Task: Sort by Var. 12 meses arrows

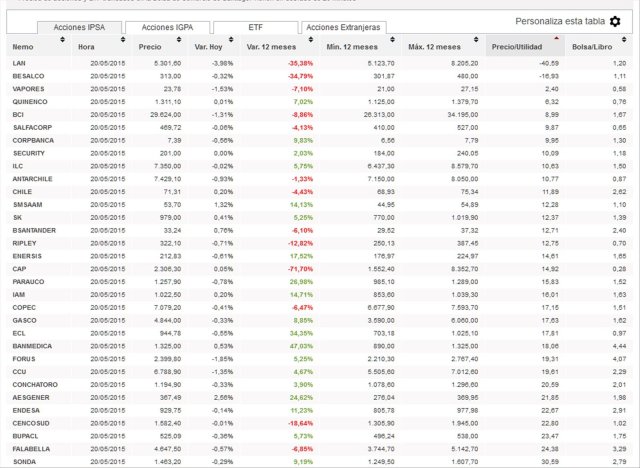Action: pos(311,40)
